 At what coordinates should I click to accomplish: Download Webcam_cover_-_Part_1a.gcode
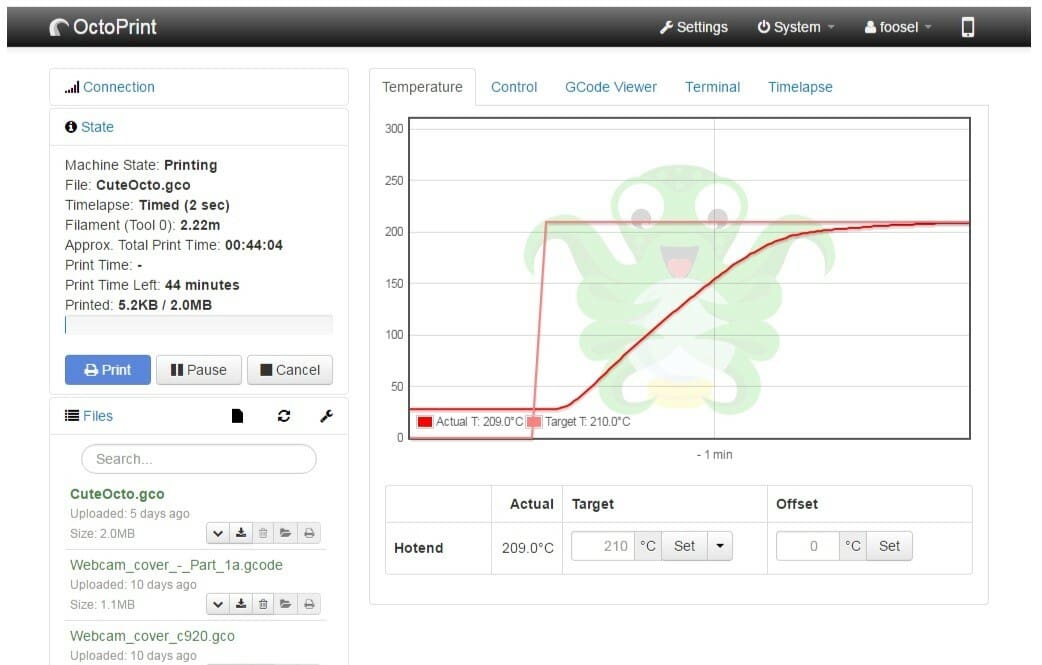241,604
